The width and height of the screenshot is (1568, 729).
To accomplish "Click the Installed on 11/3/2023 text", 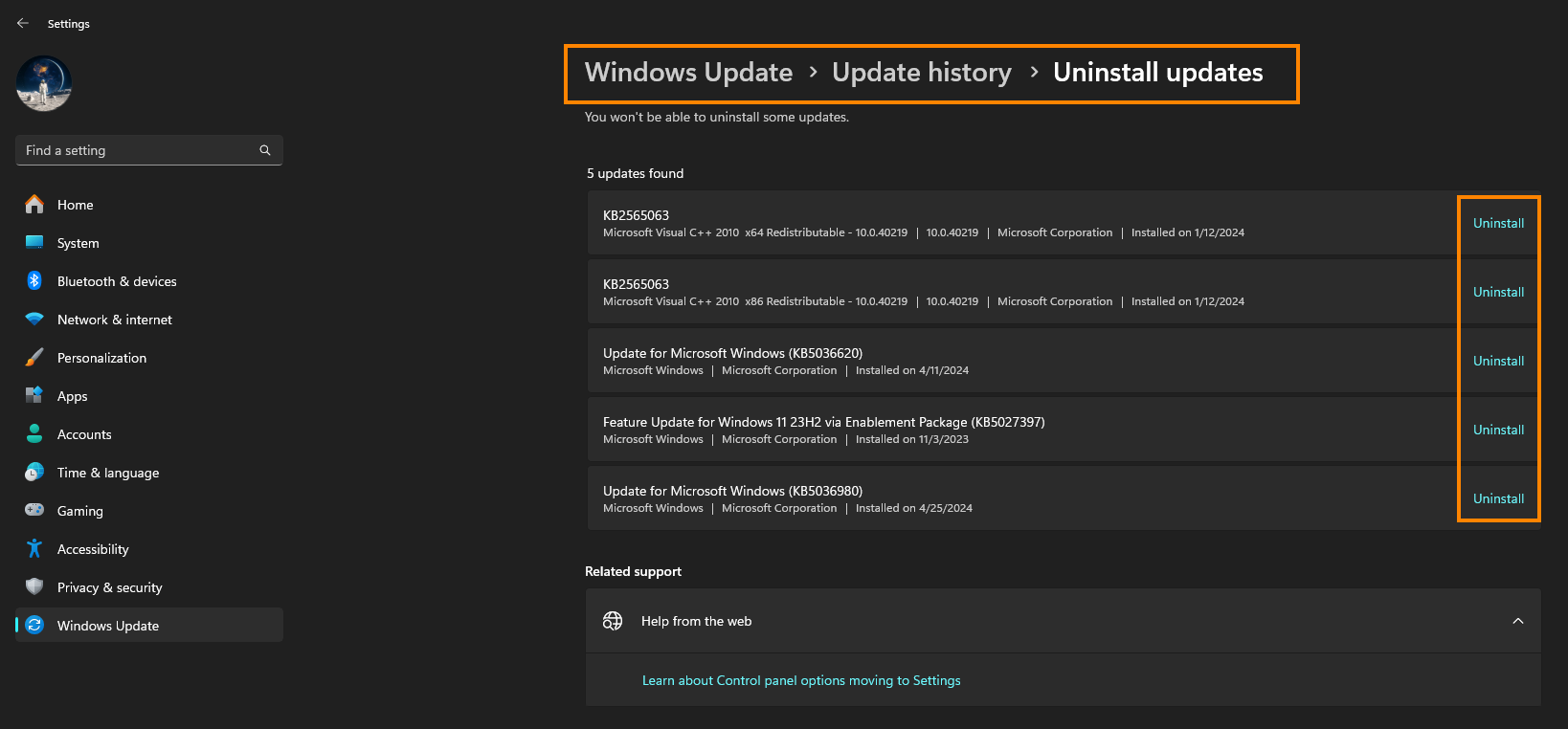I will click(x=912, y=439).
